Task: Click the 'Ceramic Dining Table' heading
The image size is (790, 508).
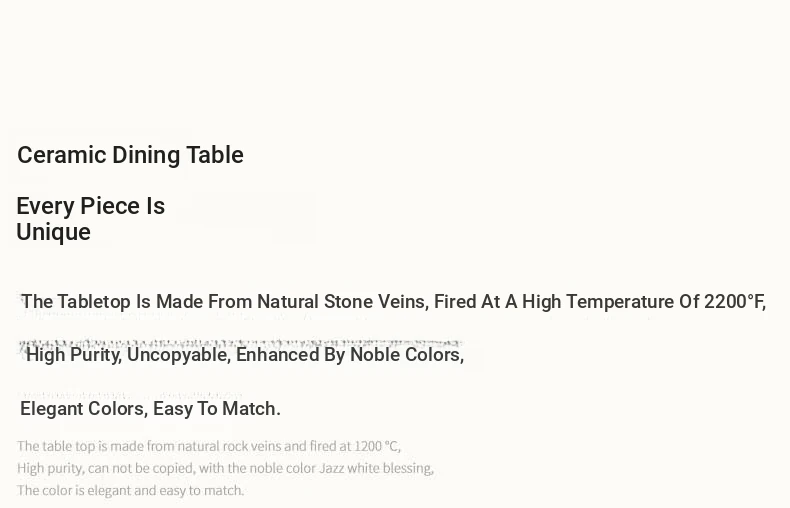Action: pyautogui.click(x=130, y=155)
